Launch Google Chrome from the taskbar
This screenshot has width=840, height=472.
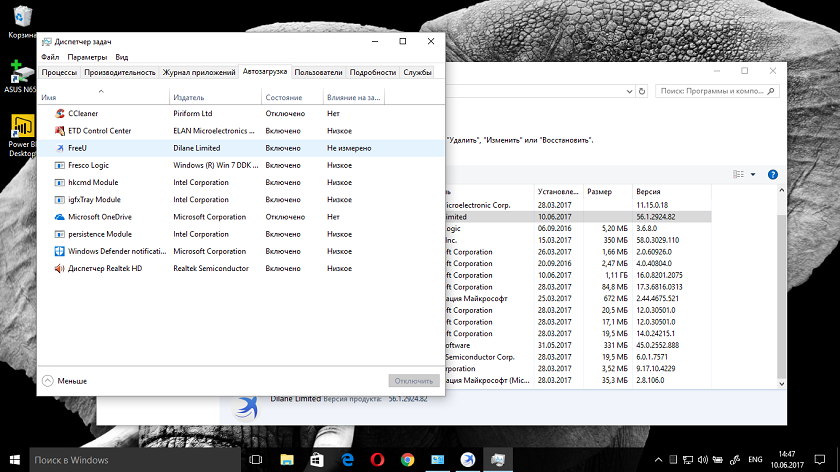408,460
